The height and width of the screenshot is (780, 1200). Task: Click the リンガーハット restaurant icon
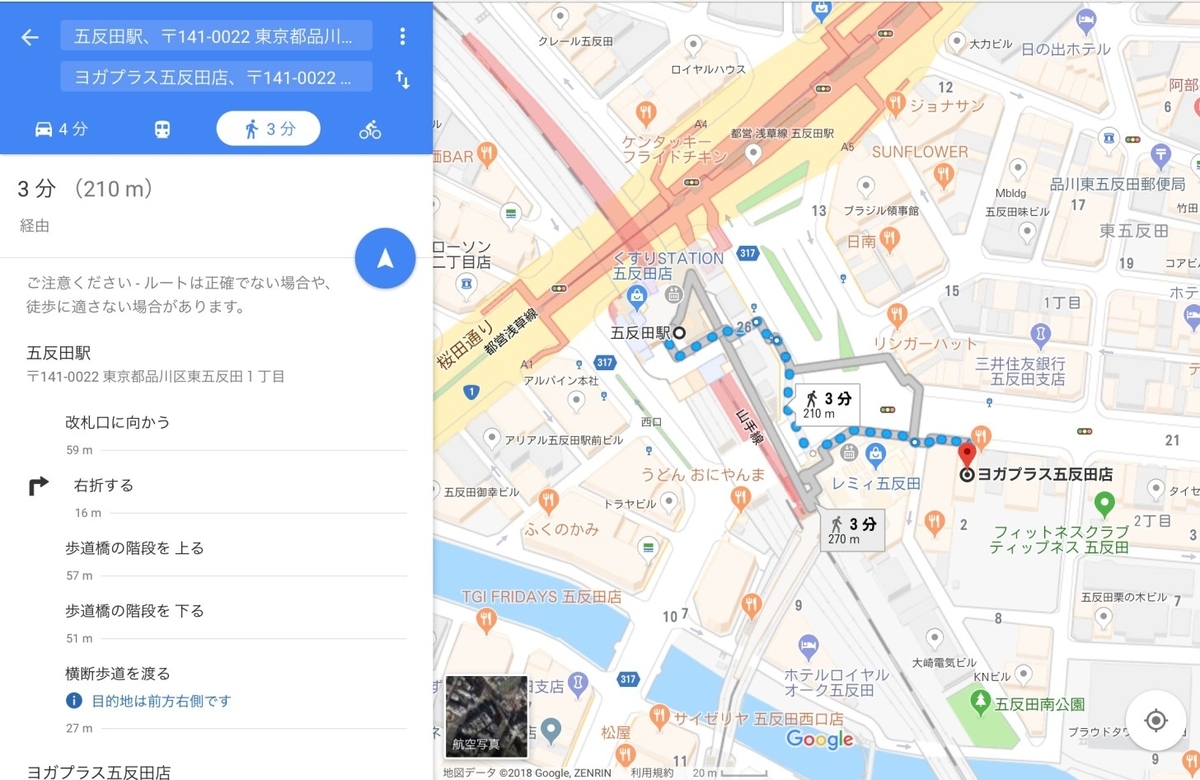coord(898,315)
